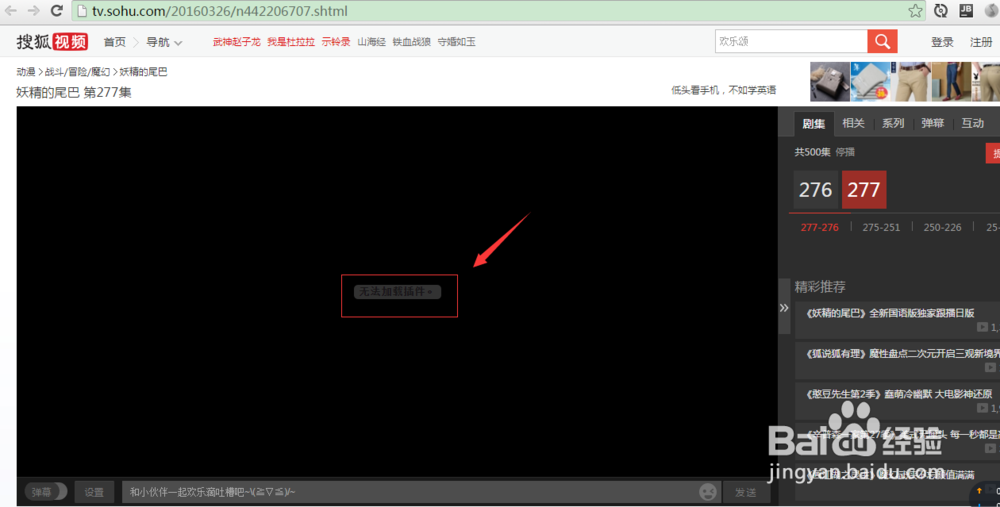
Task: Toggle the 弹幕 switch off
Action: [46, 492]
